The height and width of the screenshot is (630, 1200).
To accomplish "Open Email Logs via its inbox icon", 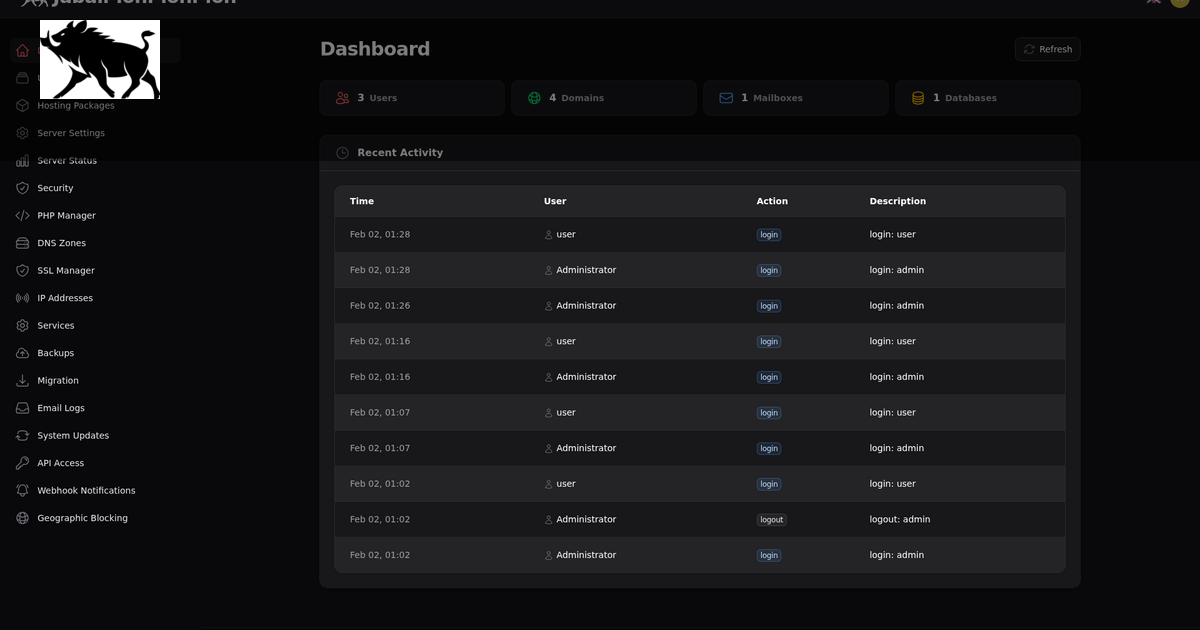I will pyautogui.click(x=22, y=408).
